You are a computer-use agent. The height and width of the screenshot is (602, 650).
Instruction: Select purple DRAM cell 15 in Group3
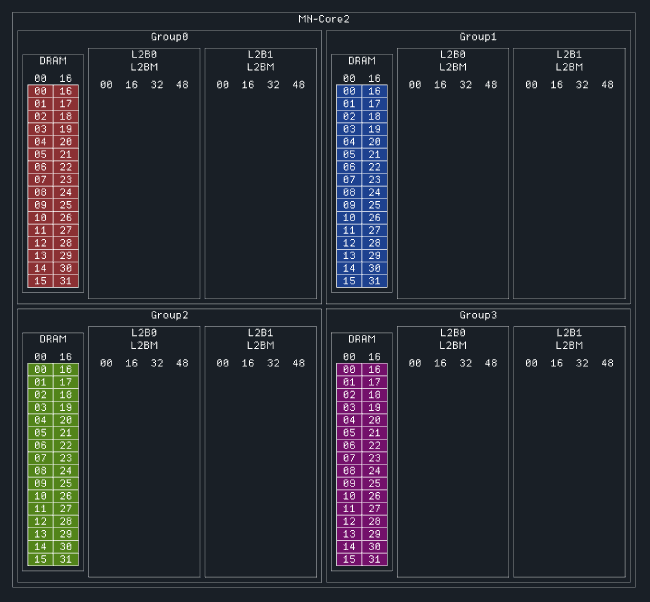pos(349,559)
